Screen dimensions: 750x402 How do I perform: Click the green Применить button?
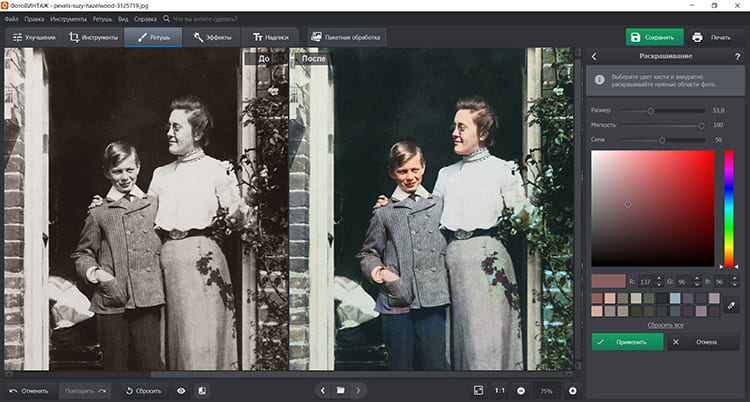tap(627, 342)
